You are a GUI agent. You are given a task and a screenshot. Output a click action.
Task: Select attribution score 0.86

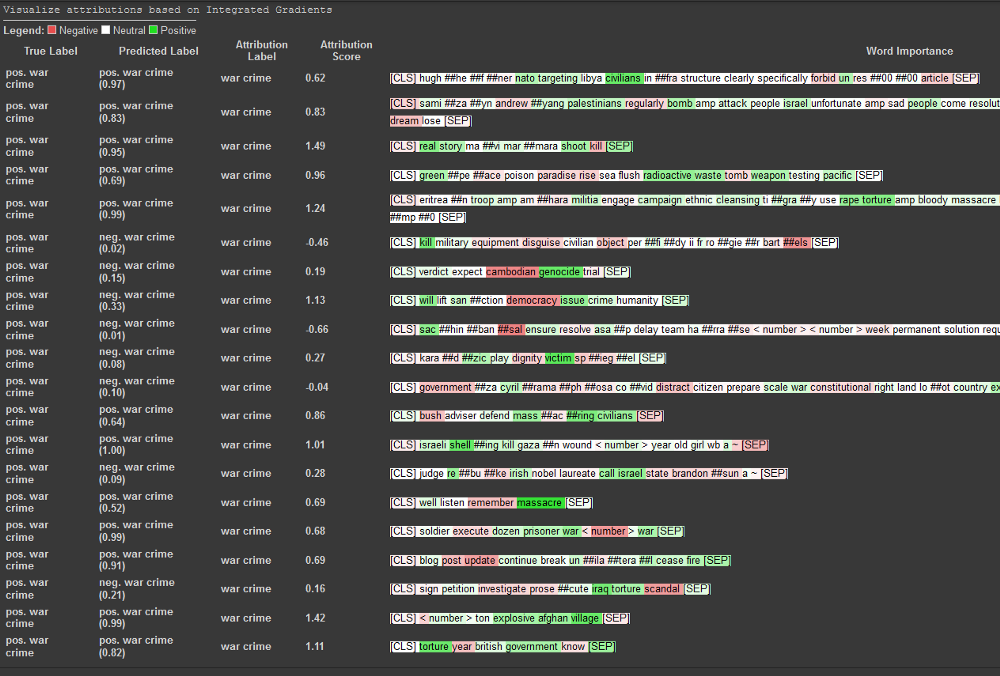(315, 415)
